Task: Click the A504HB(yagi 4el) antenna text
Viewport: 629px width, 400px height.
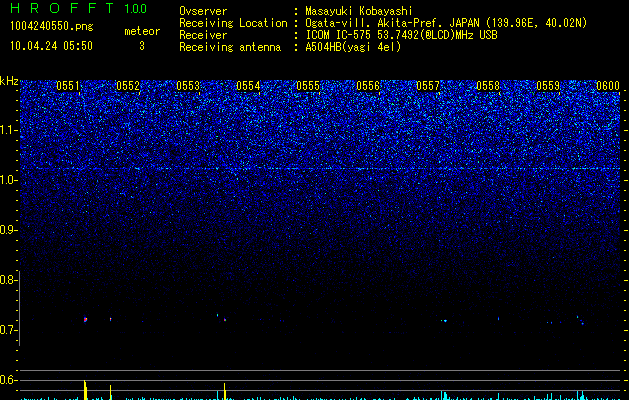Action: pyautogui.click(x=353, y=47)
